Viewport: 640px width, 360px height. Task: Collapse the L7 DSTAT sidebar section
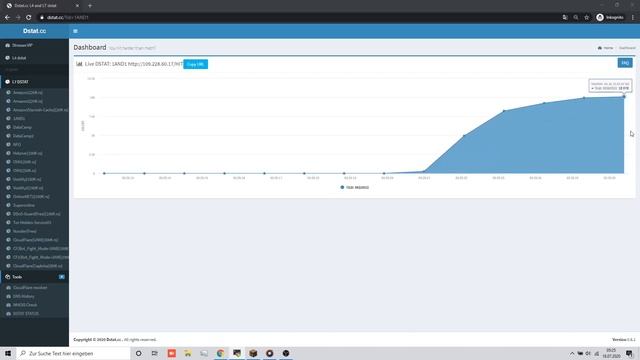click(x=34, y=82)
